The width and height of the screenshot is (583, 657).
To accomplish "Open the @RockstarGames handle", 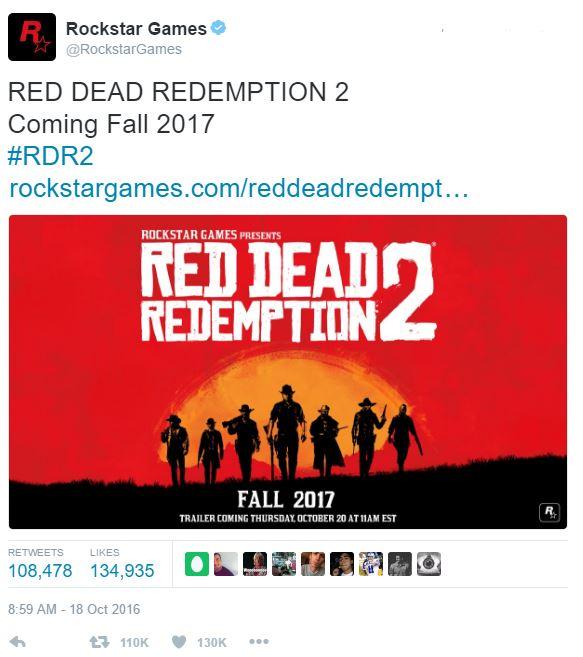I will pyautogui.click(x=124, y=49).
